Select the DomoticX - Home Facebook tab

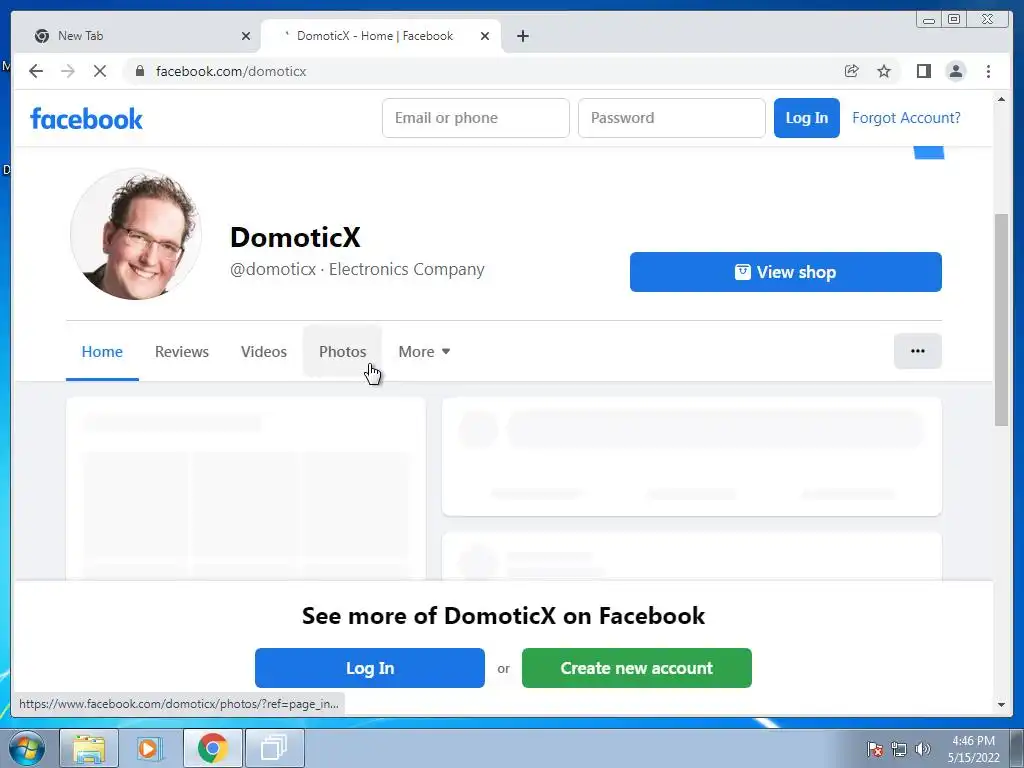(381, 36)
